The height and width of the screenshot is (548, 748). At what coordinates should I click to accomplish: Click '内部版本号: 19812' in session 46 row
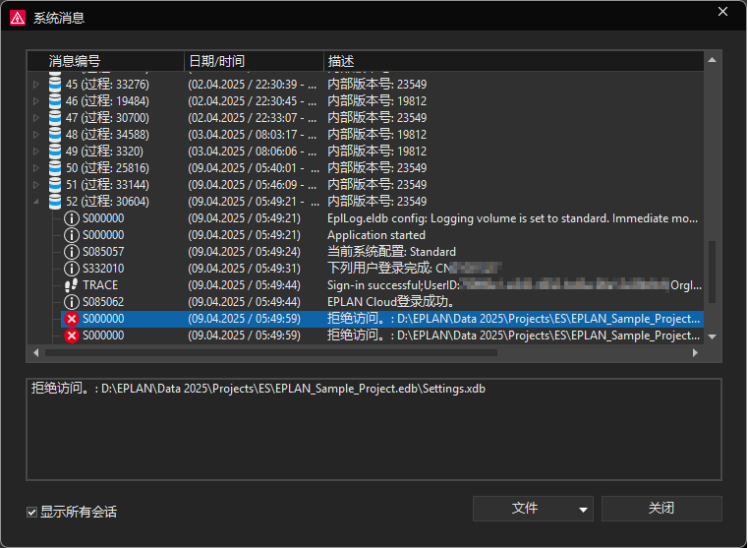pos(377,101)
